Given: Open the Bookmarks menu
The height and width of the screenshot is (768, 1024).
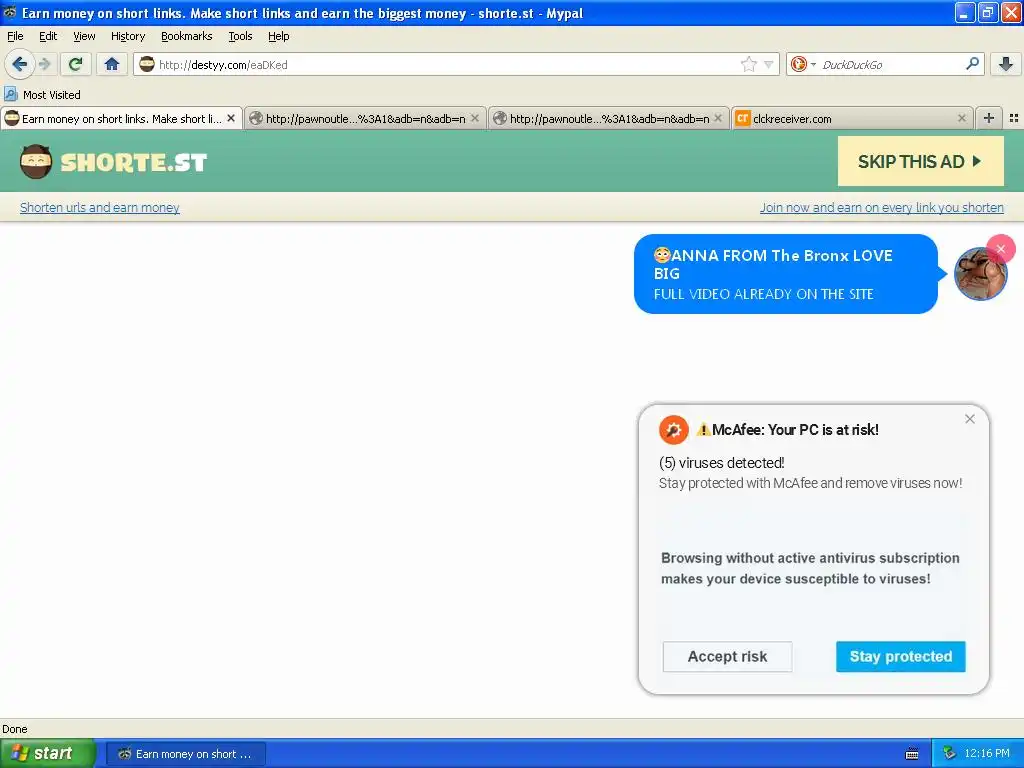Looking at the screenshot, I should point(186,36).
